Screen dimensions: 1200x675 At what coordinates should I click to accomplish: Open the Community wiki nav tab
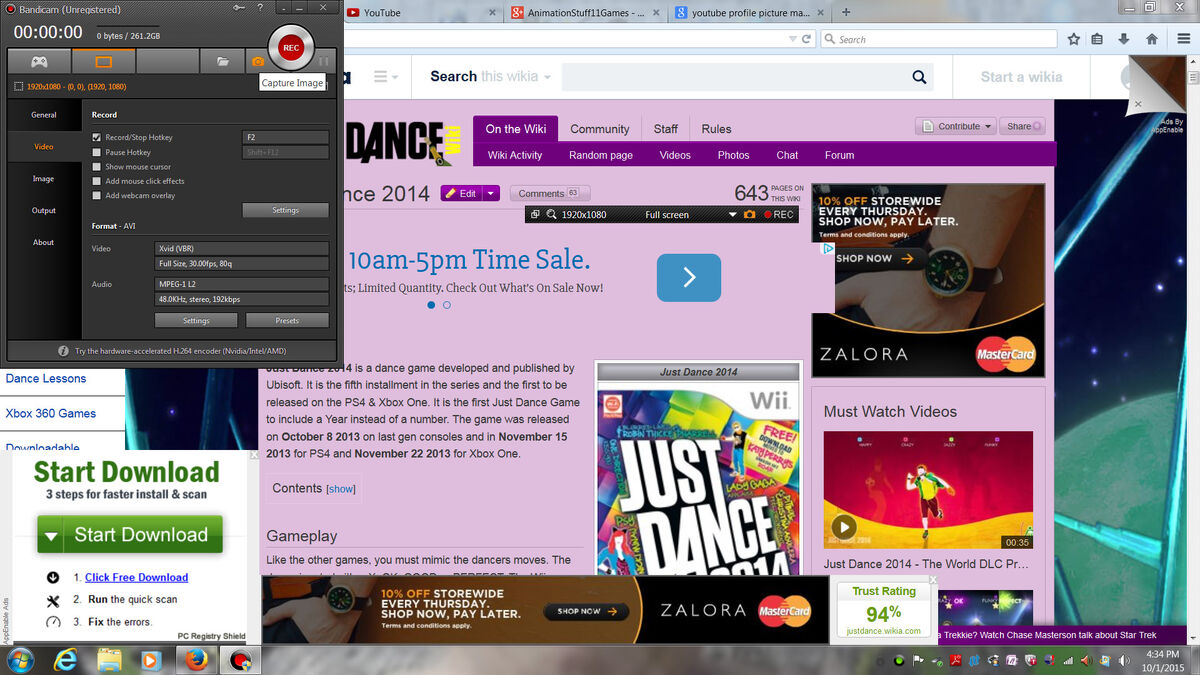tap(600, 129)
